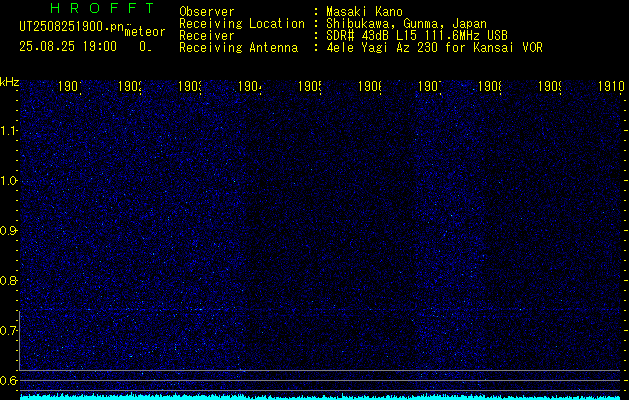629x400 pixels.
Task: Click the location Shibukawa, Gunma, Japan
Action: [406, 24]
